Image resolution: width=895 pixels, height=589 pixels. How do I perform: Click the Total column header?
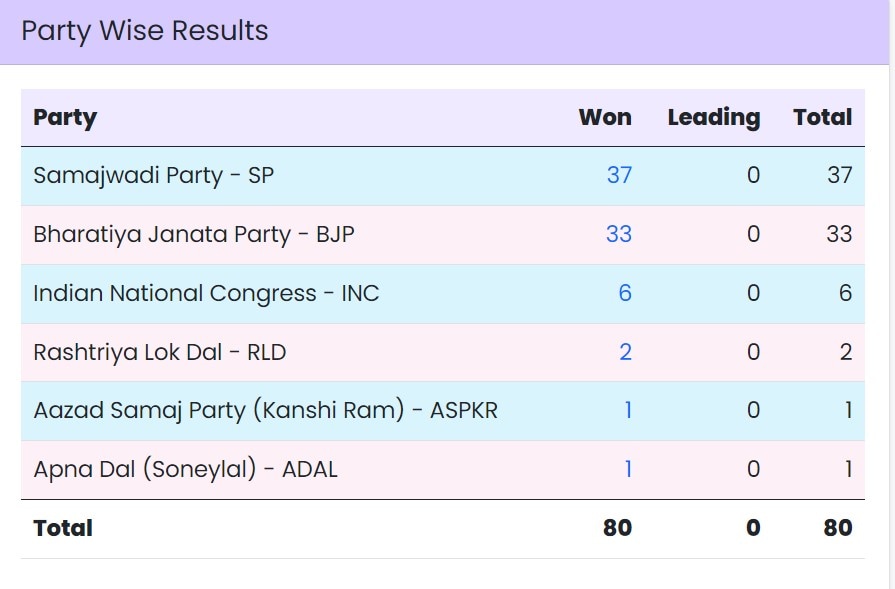click(x=822, y=118)
